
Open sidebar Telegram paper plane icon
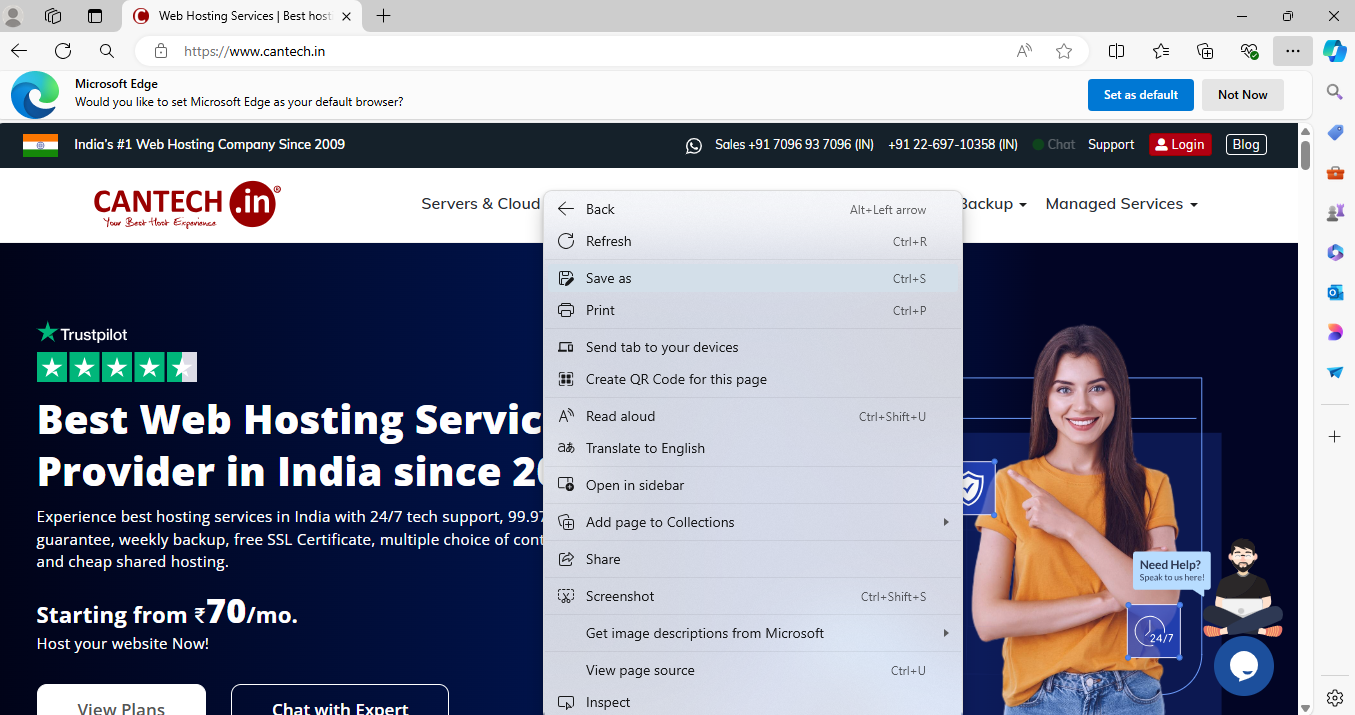(x=1335, y=372)
